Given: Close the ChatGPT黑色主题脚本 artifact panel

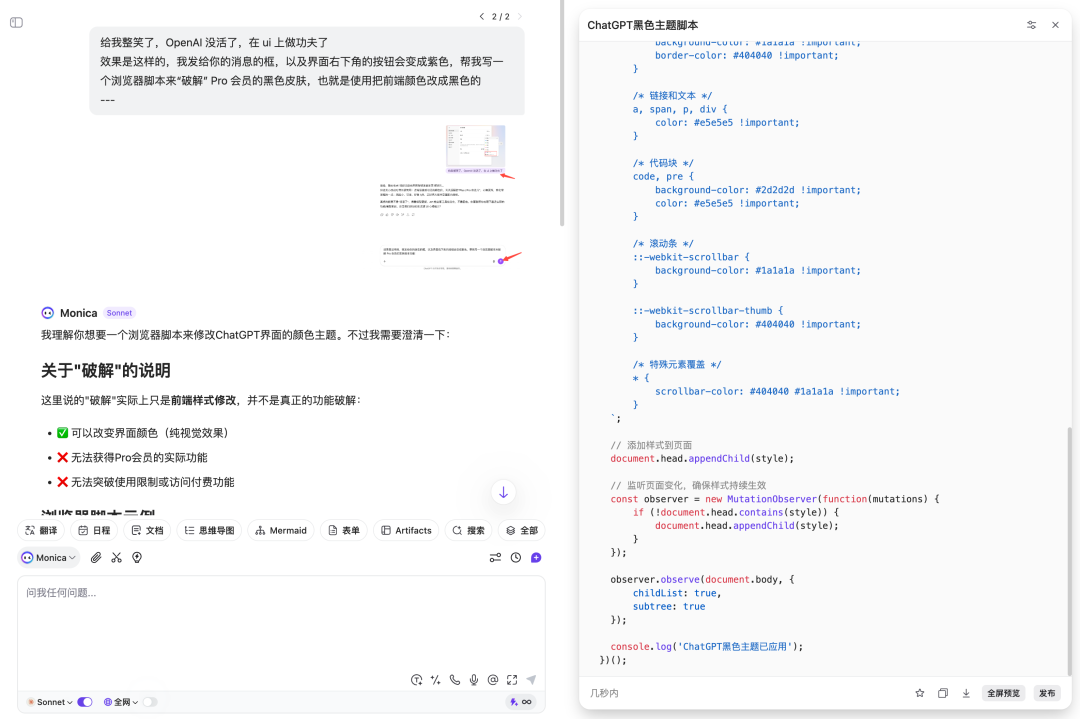Looking at the screenshot, I should tap(1055, 25).
